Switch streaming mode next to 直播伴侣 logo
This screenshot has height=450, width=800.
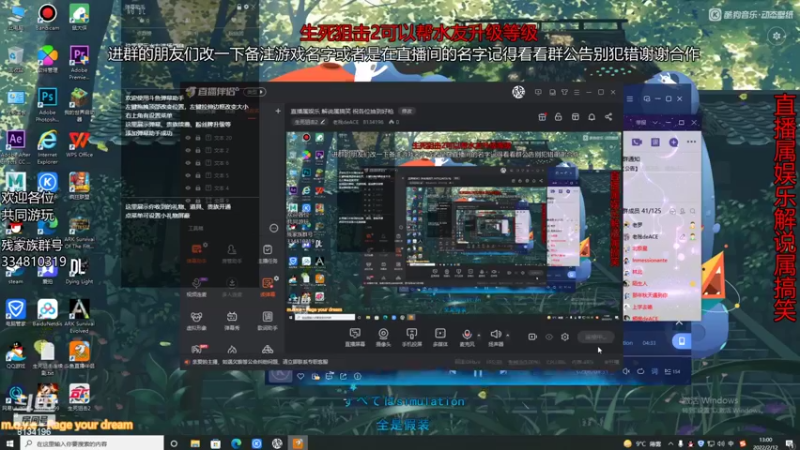(255, 92)
